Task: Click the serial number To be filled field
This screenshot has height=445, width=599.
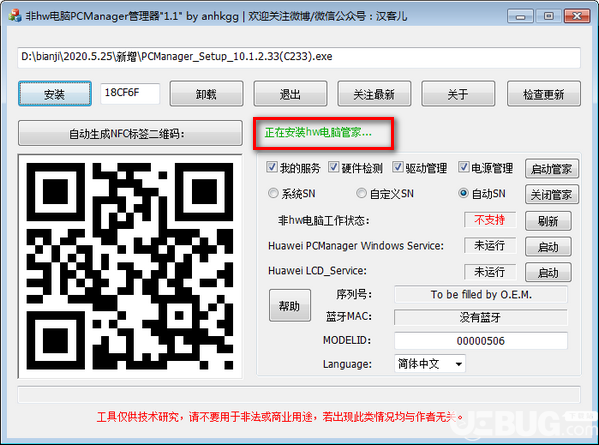Action: [481, 295]
